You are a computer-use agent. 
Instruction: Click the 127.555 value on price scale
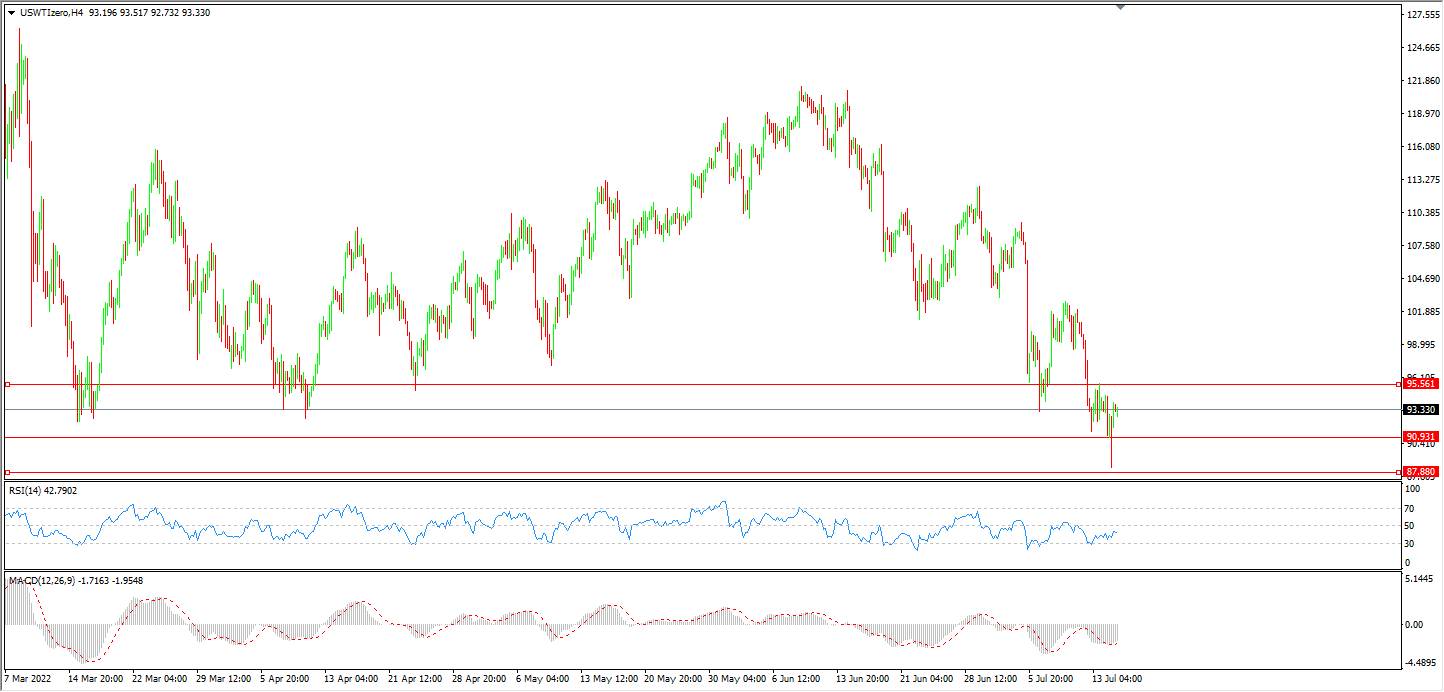1421,16
